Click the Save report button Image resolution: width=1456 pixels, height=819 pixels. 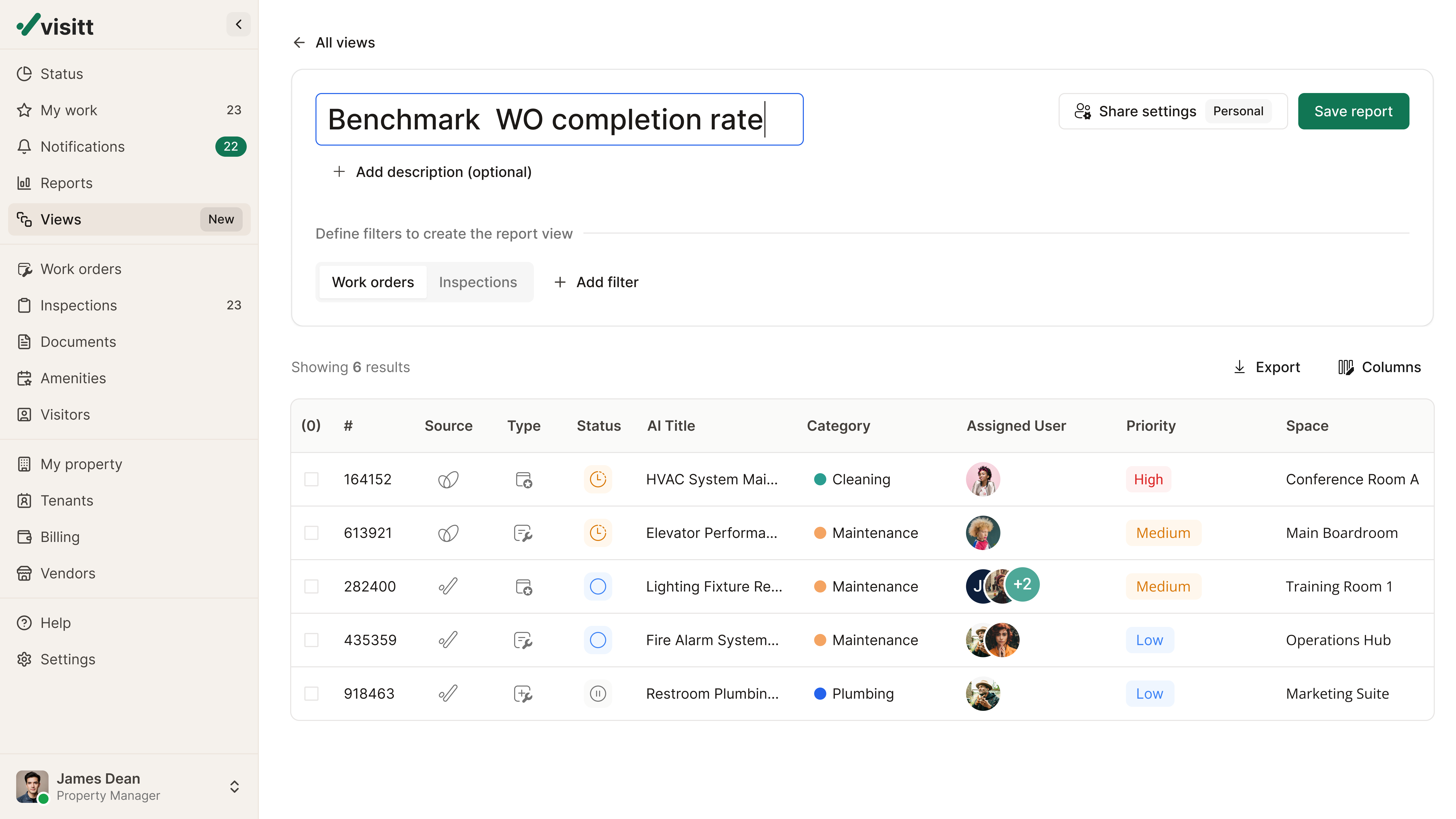pyautogui.click(x=1353, y=111)
